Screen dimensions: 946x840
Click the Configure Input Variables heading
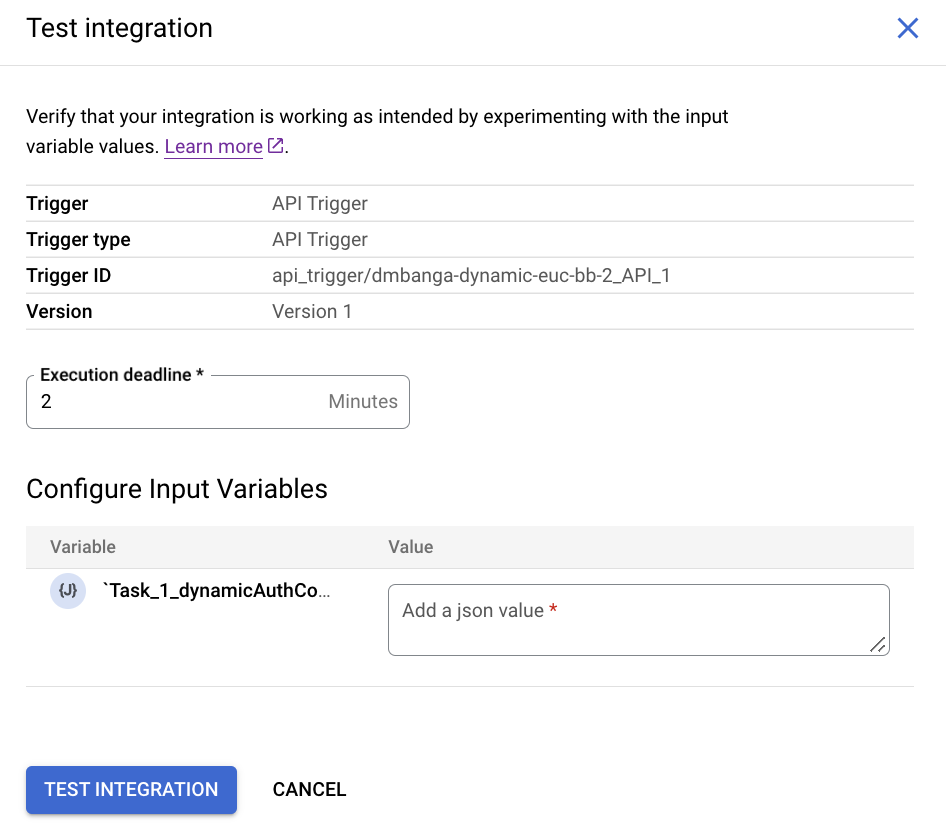click(x=177, y=489)
